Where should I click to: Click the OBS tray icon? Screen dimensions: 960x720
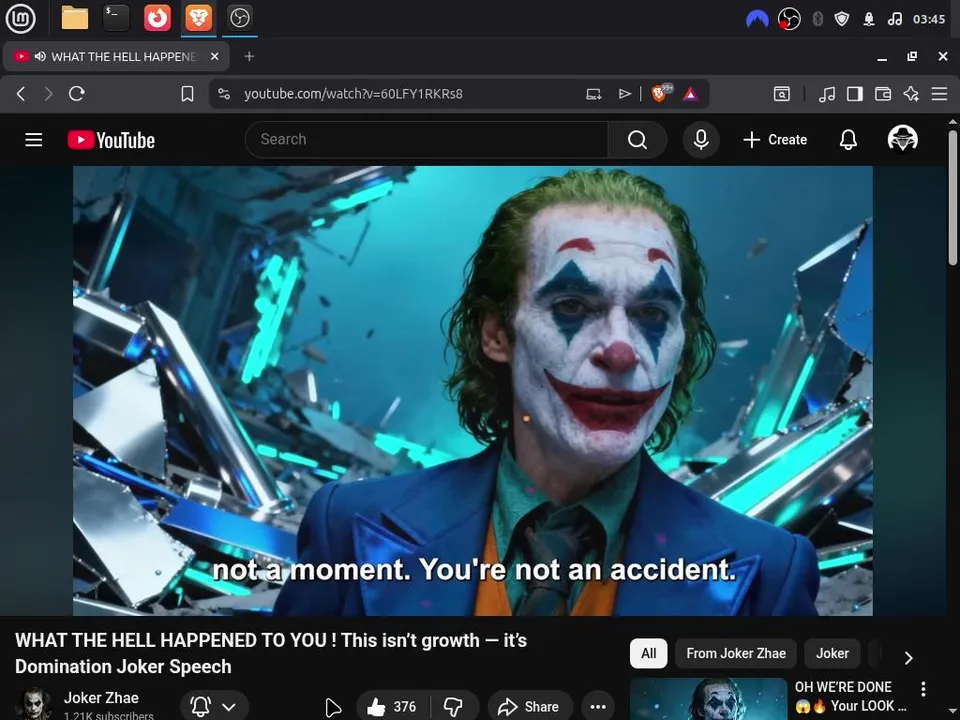[789, 20]
